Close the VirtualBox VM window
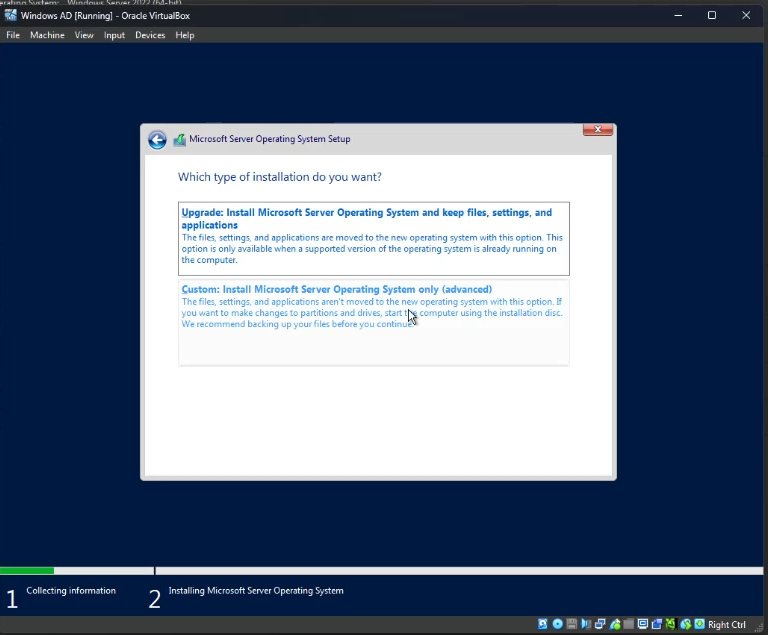The width and height of the screenshot is (768, 635). [x=746, y=15]
